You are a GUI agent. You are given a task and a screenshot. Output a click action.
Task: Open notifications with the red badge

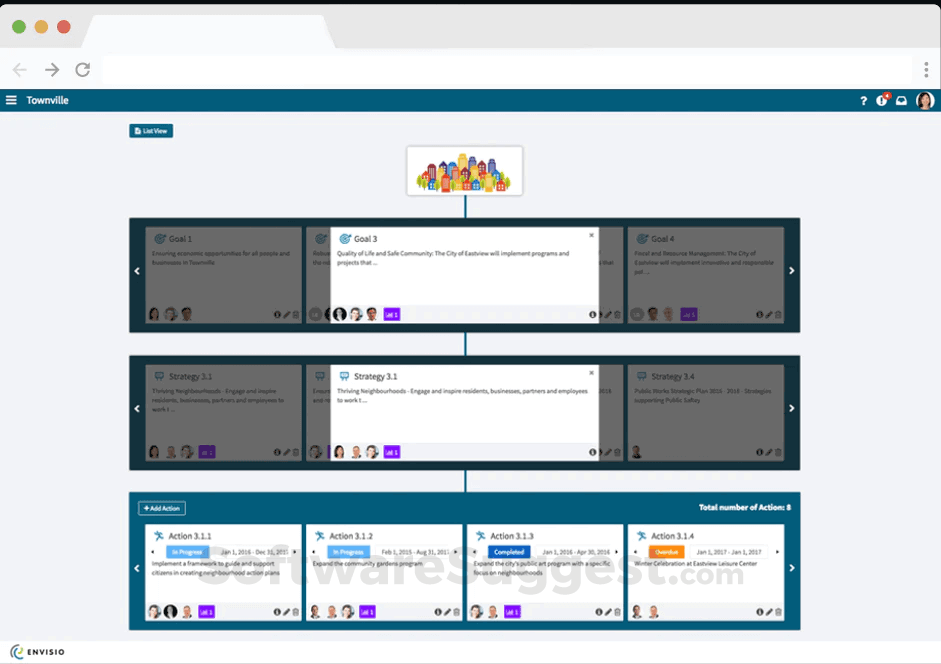pyautogui.click(x=880, y=100)
